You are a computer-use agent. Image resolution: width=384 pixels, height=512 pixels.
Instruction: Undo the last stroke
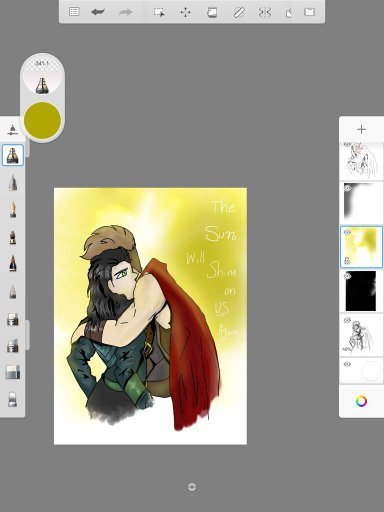(98, 12)
